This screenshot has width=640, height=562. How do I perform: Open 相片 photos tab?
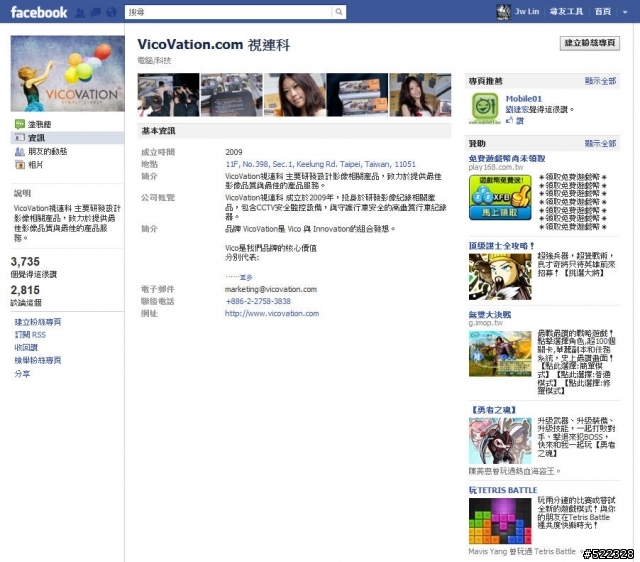coord(35,165)
